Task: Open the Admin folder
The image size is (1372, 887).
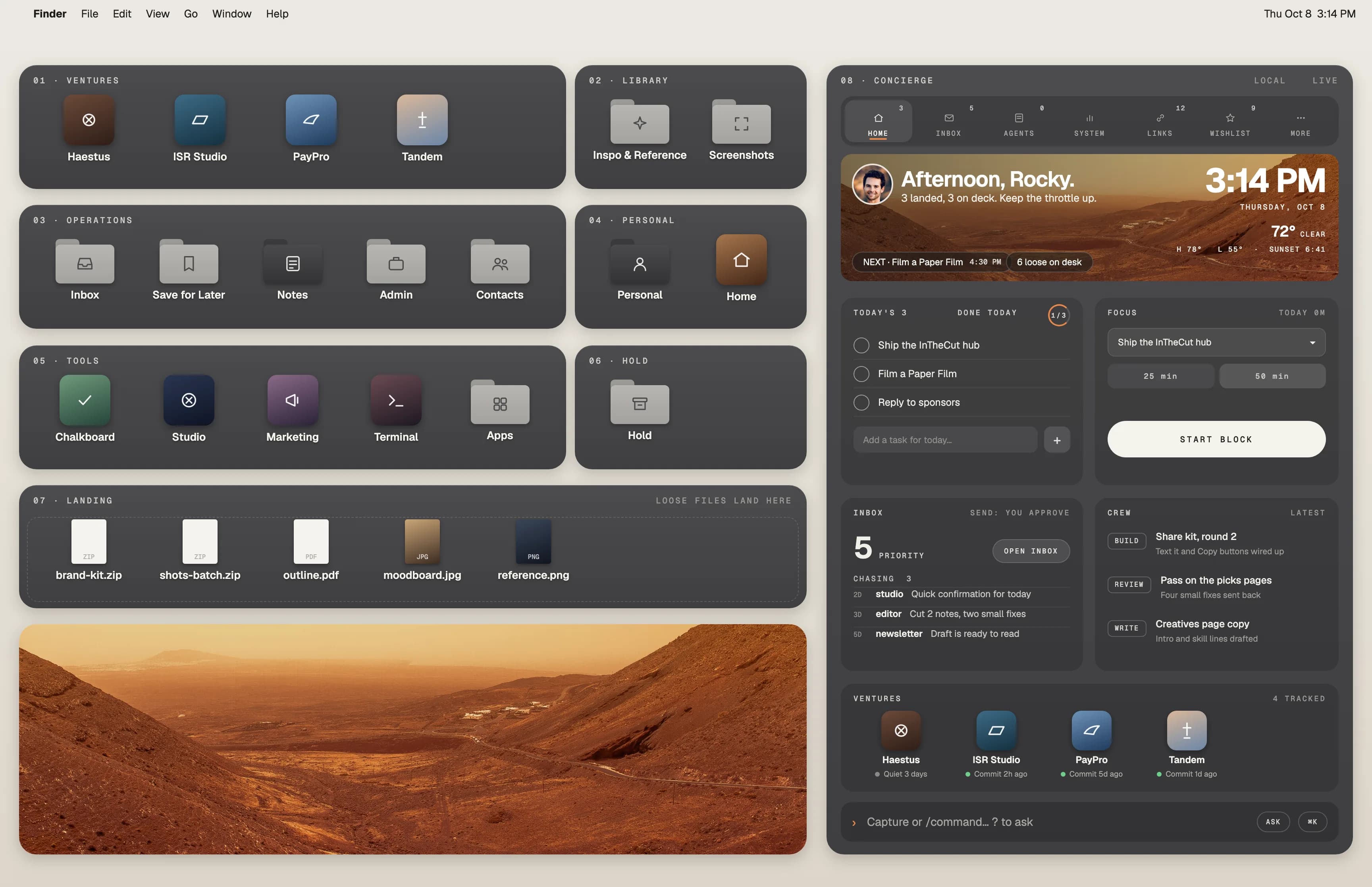Action: point(396,262)
